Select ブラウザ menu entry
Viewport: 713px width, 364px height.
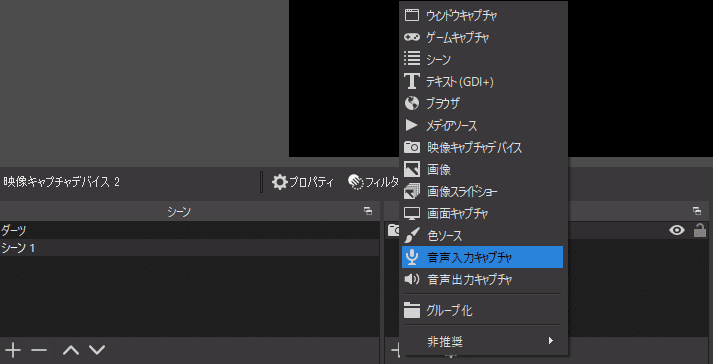(x=482, y=103)
